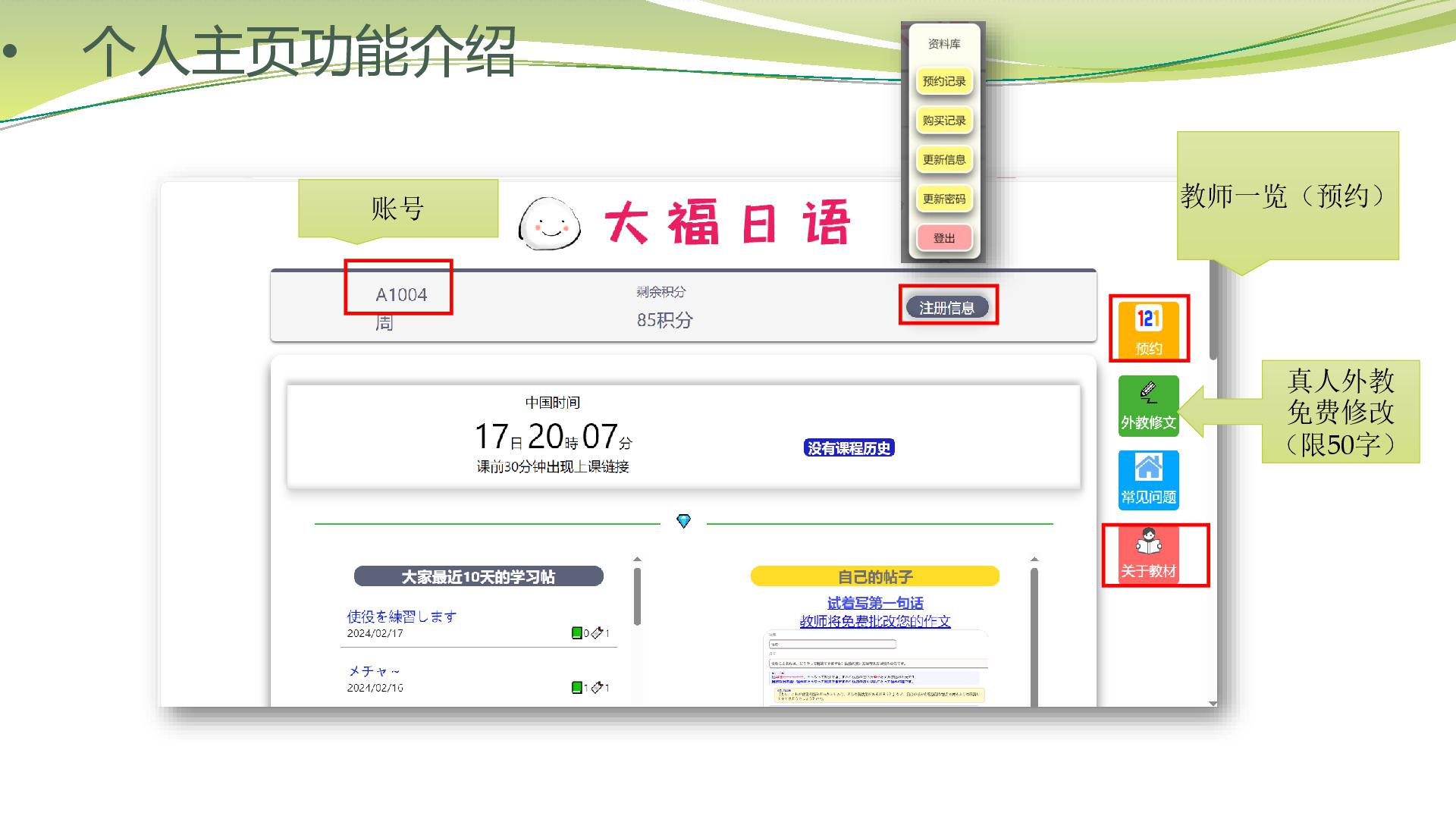Click up arrow of learning posts scrollbar
Image resolution: width=1456 pixels, height=819 pixels.
click(637, 560)
